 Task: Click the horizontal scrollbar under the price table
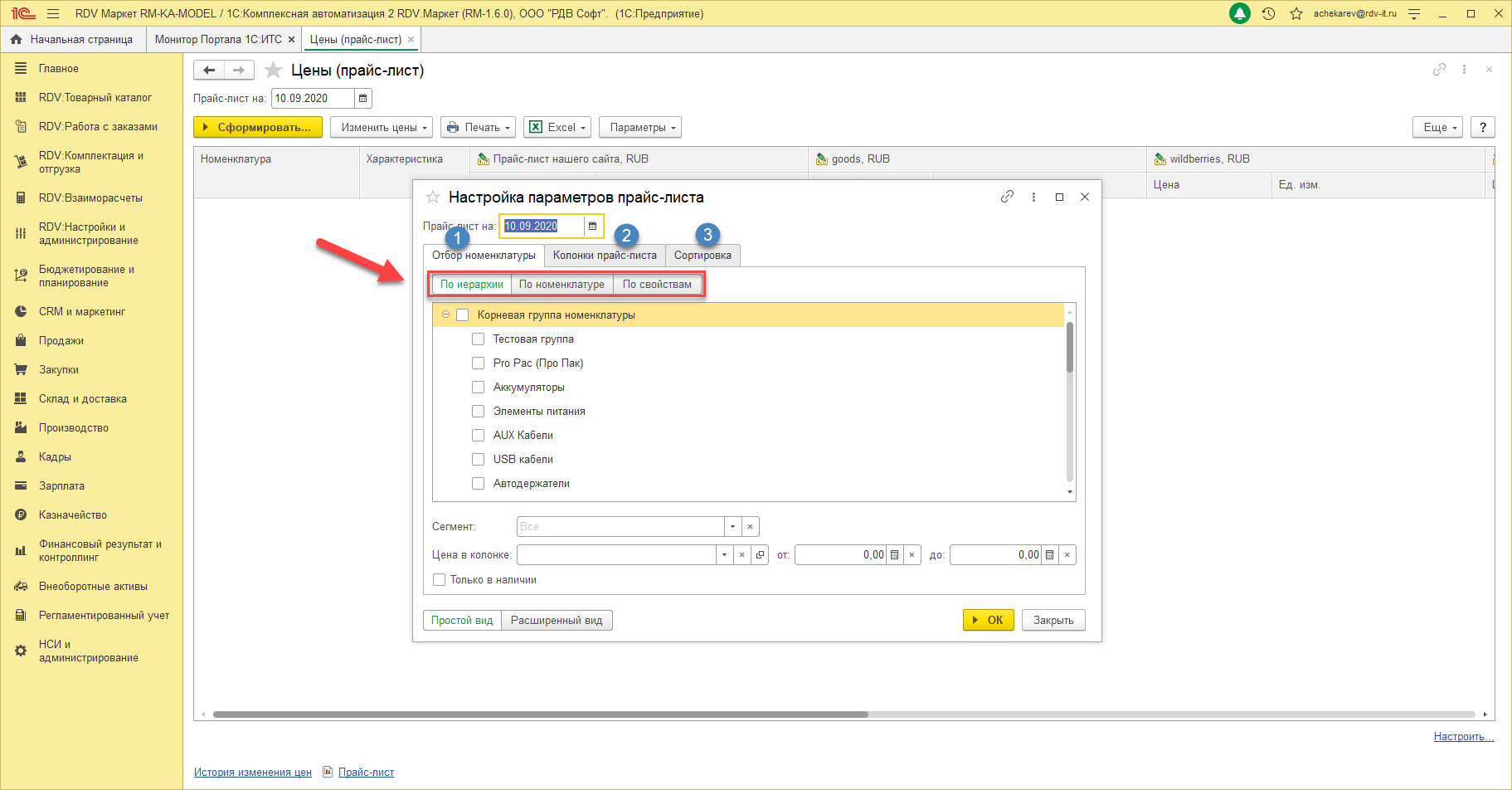coord(539,714)
